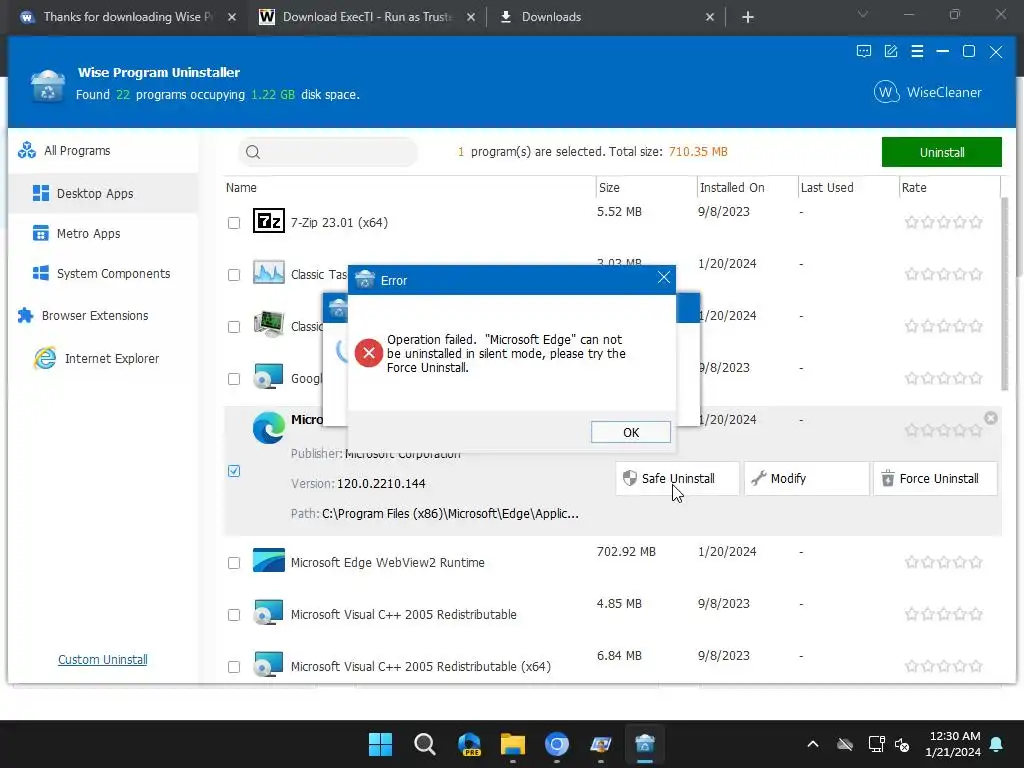Switch to Download ExecTI browser tab
Image resolution: width=1024 pixels, height=768 pixels.
pos(366,17)
